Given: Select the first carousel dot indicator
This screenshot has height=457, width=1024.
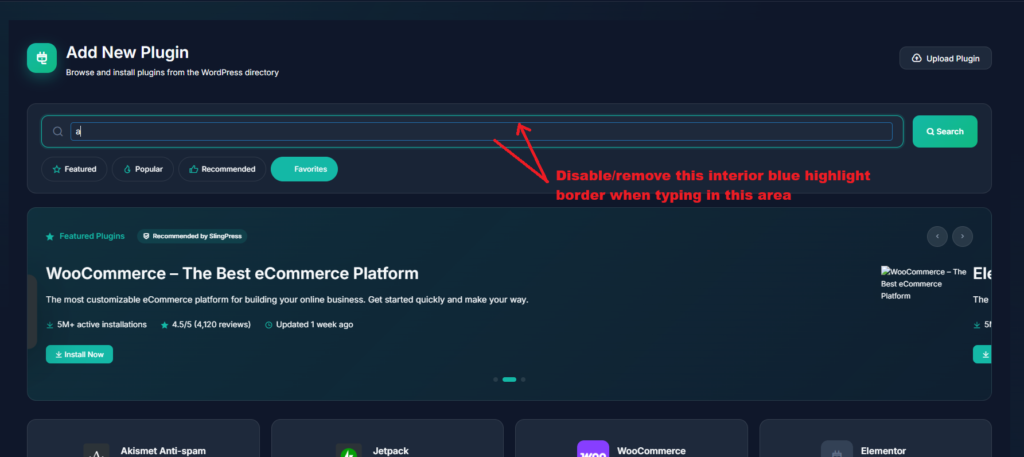Looking at the screenshot, I should [496, 379].
